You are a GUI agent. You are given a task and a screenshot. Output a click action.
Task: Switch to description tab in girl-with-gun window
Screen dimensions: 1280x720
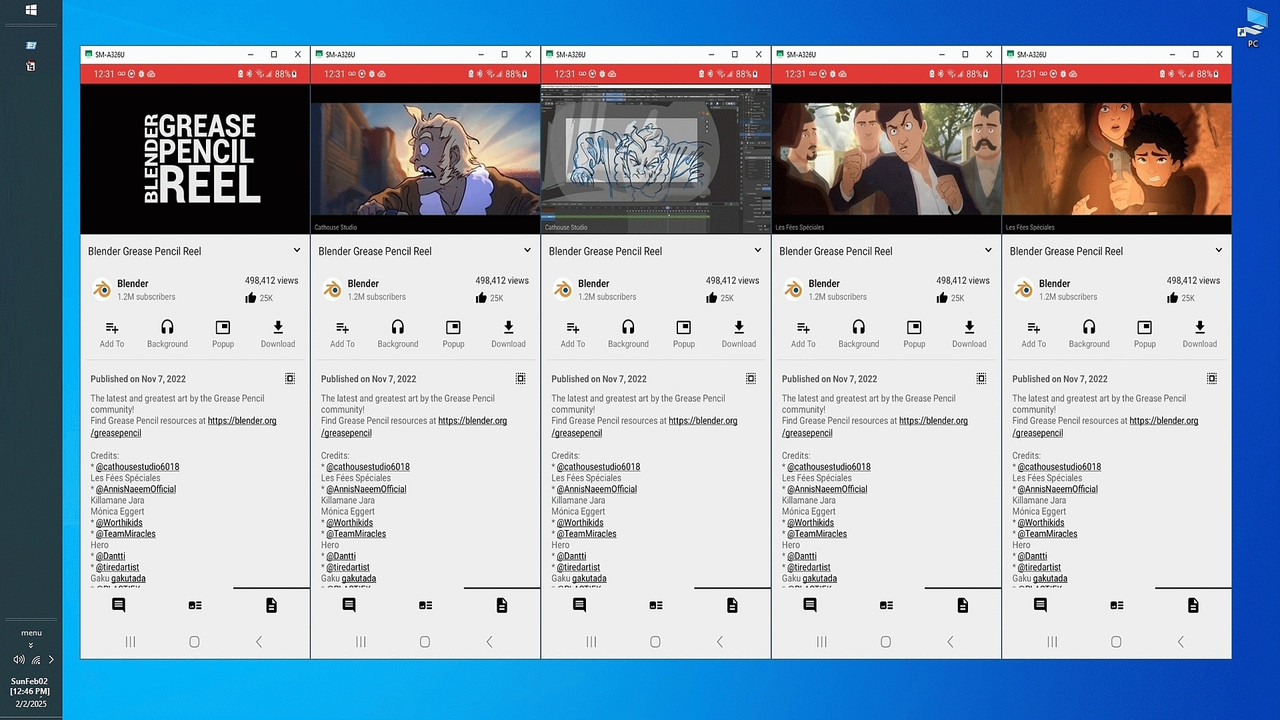(1193, 605)
